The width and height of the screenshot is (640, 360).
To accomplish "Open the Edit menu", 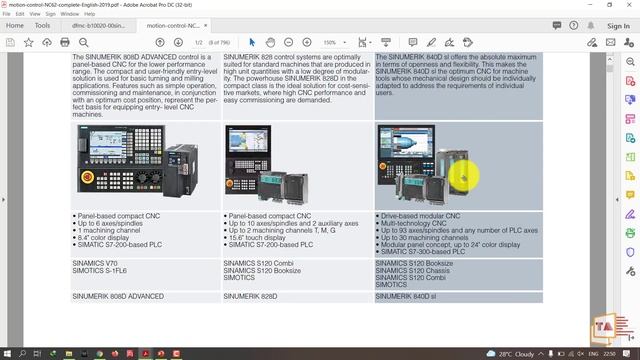I will pyautogui.click(x=20, y=14).
